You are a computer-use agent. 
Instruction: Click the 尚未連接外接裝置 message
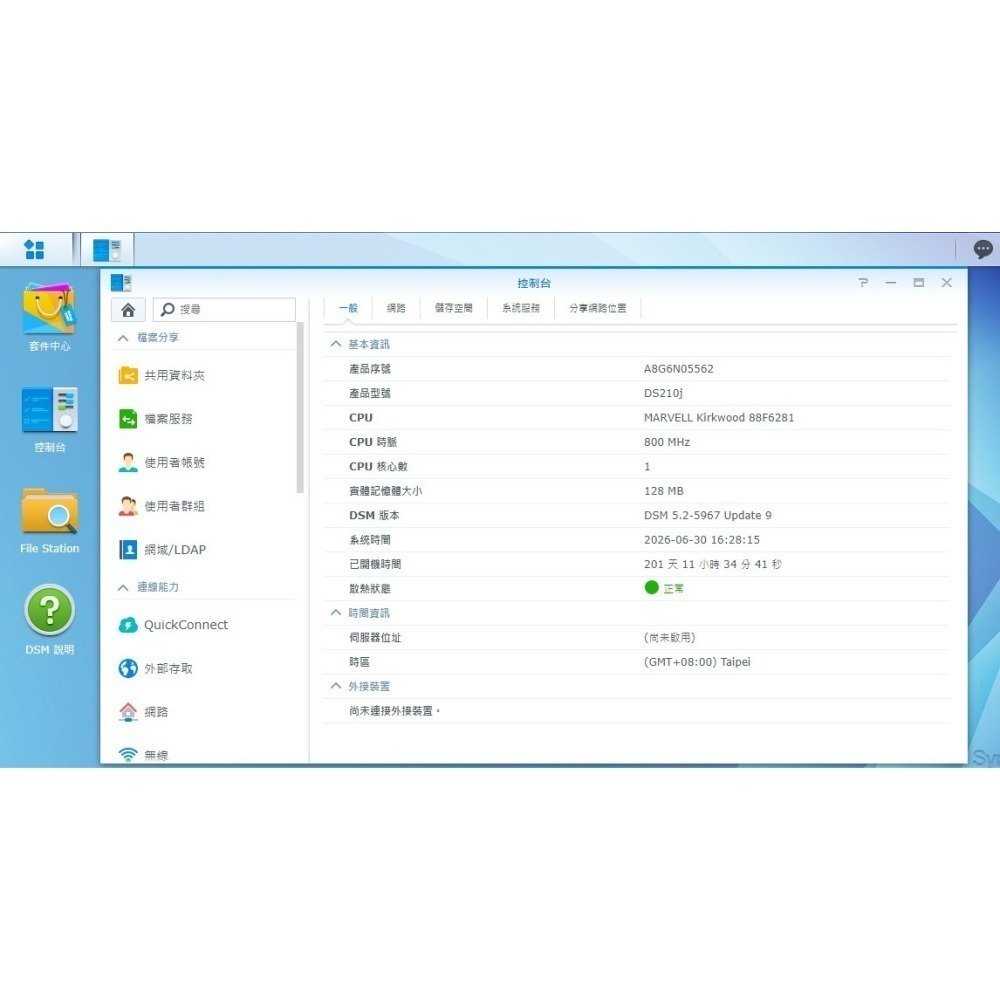click(x=394, y=711)
